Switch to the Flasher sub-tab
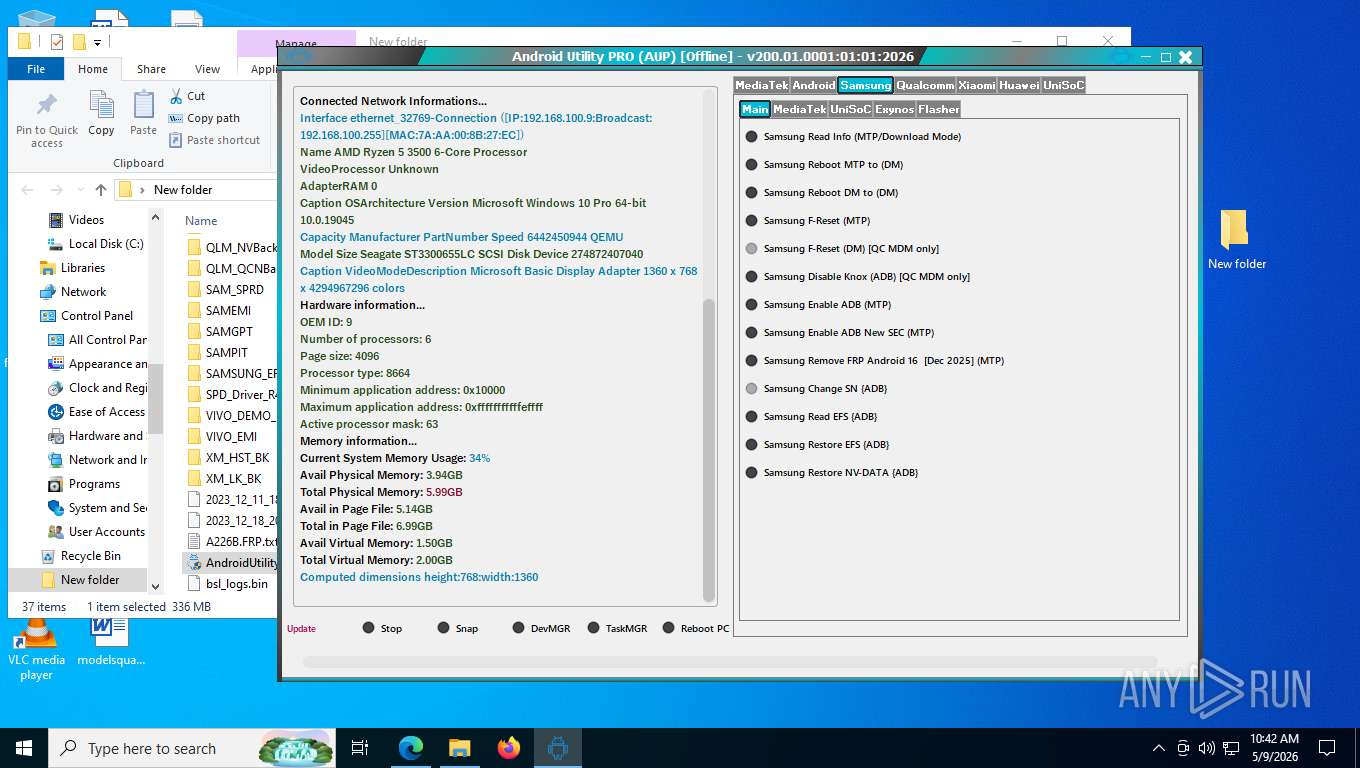 click(939, 109)
